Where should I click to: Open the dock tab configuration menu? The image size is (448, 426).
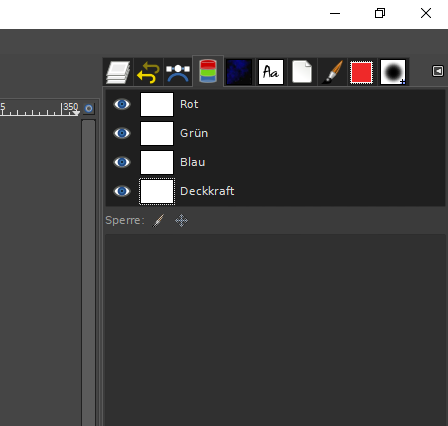(x=438, y=71)
